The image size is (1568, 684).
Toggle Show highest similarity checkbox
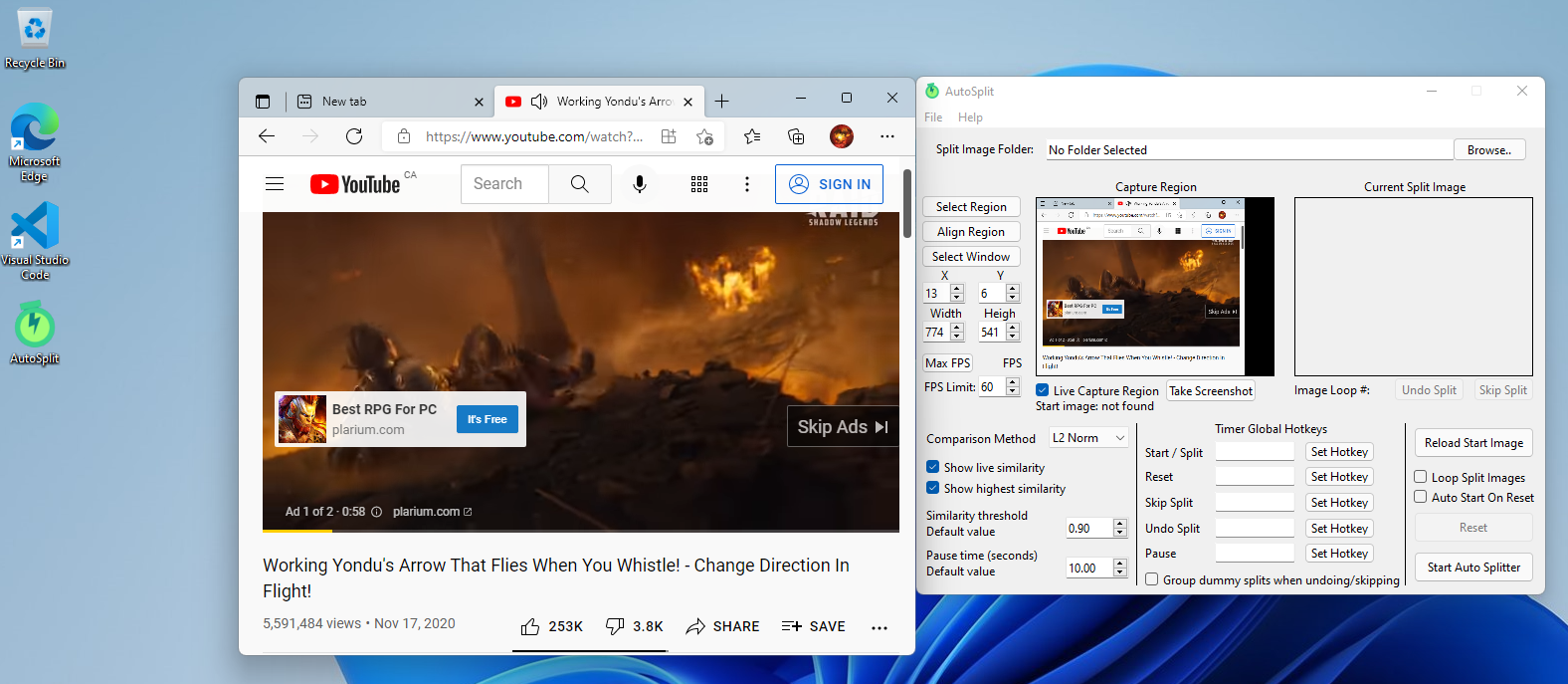[x=933, y=488]
